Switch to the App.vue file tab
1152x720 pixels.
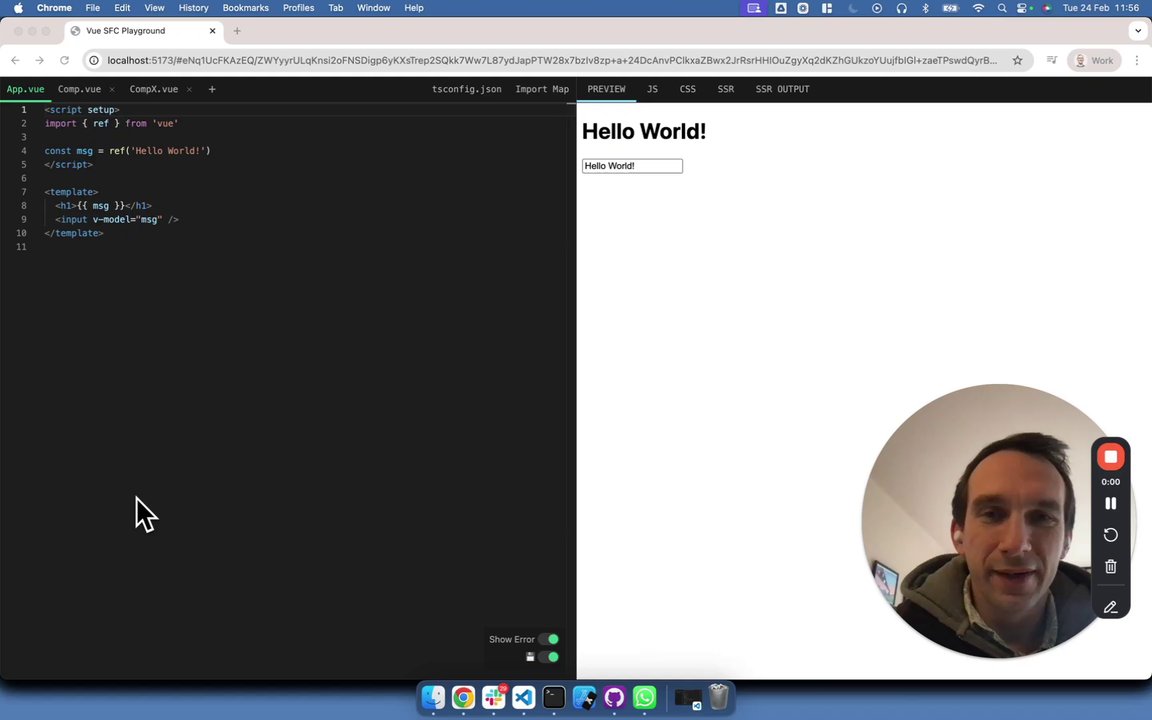[26, 89]
